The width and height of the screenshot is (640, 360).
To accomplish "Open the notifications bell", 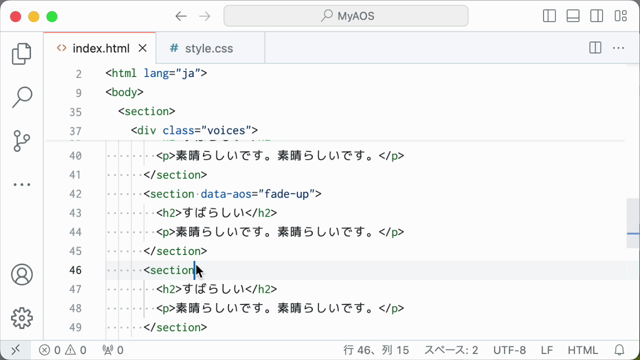I will tap(619, 350).
